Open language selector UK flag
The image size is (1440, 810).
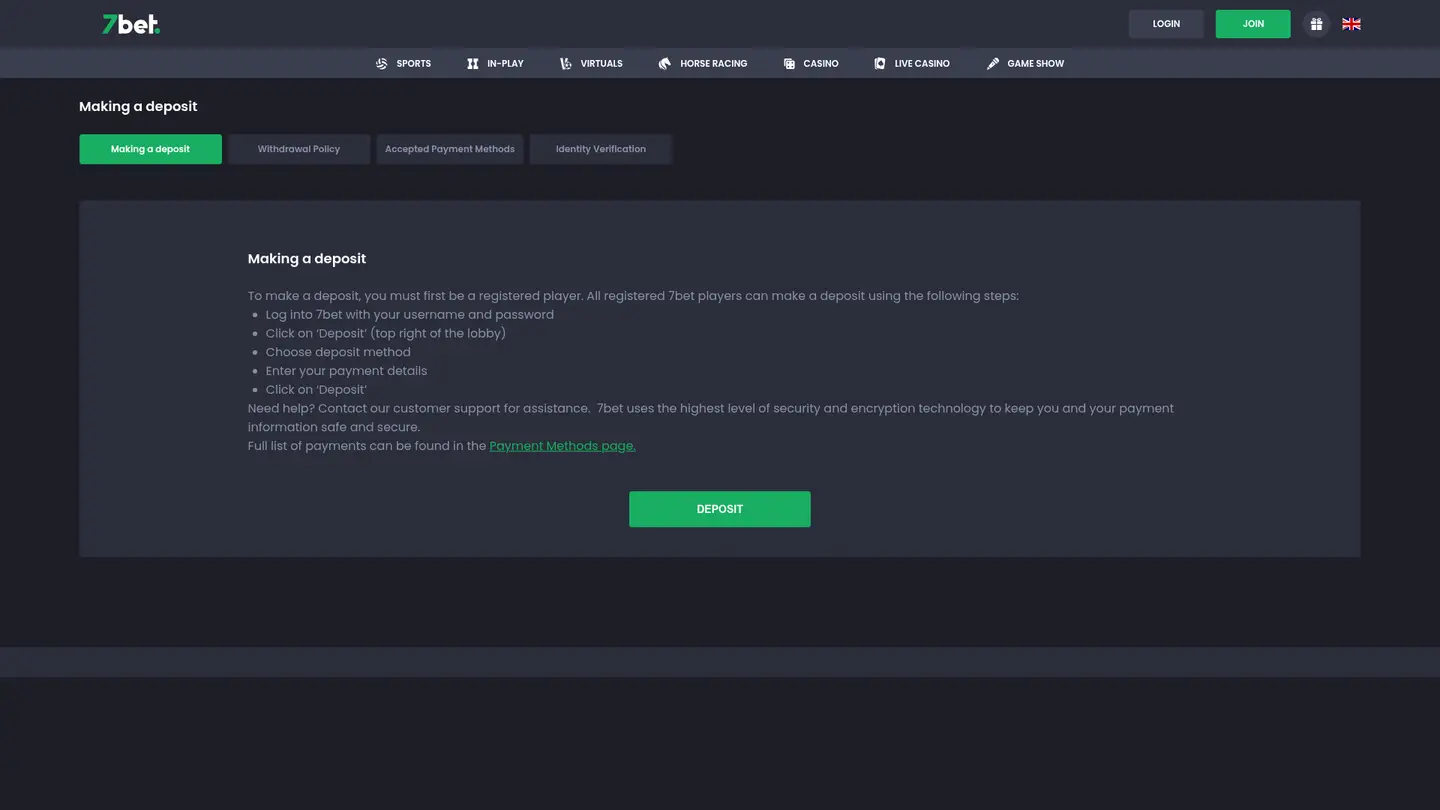coord(1351,24)
